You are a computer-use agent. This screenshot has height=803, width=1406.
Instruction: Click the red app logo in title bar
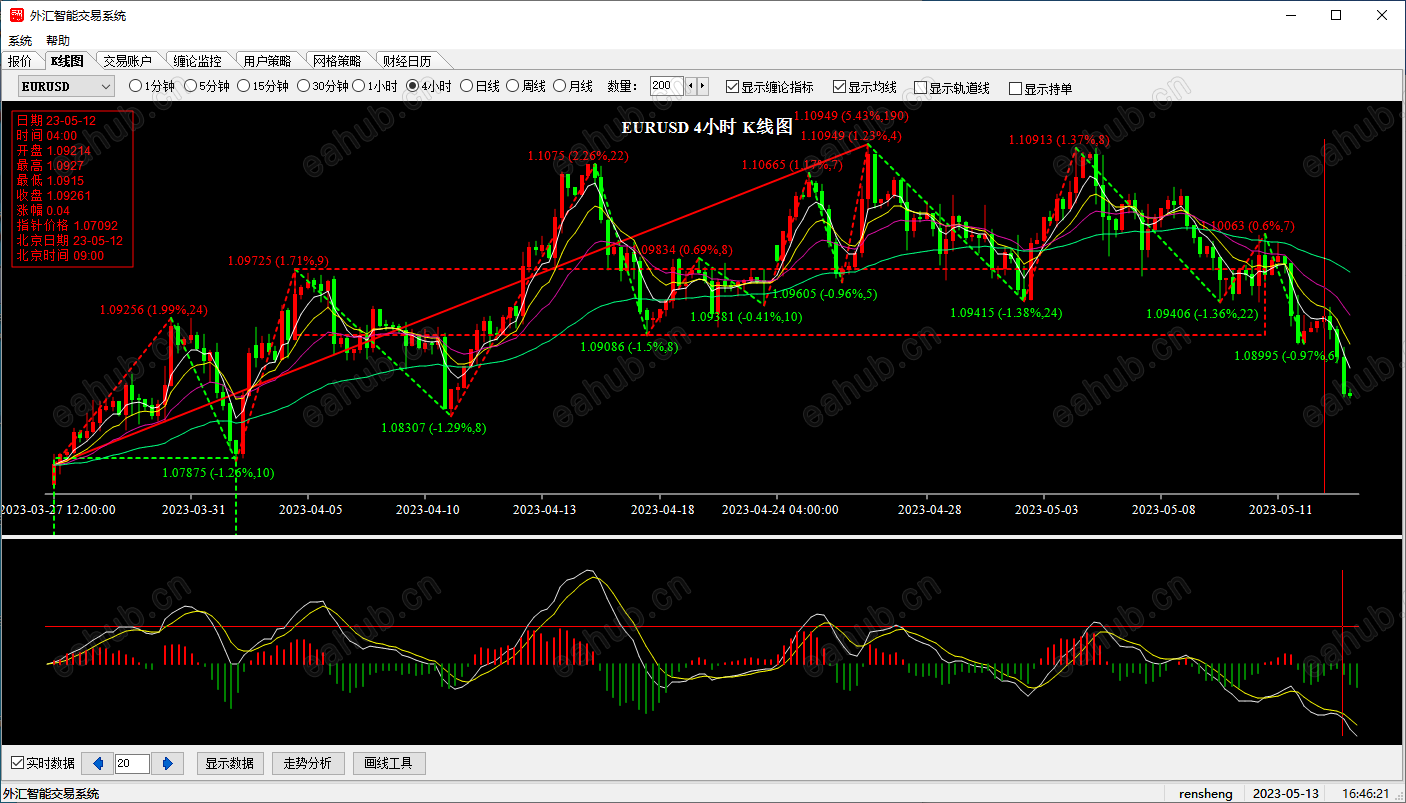[x=17, y=15]
